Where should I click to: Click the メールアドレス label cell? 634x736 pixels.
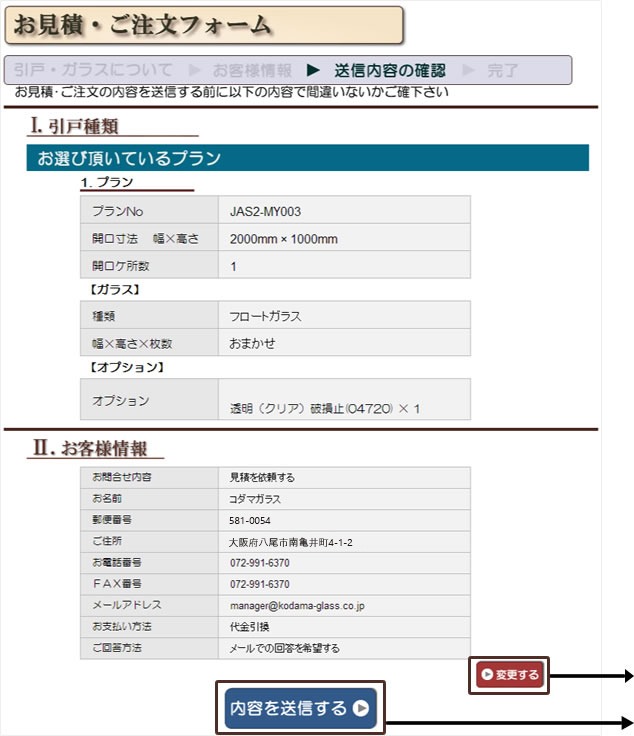point(149,605)
